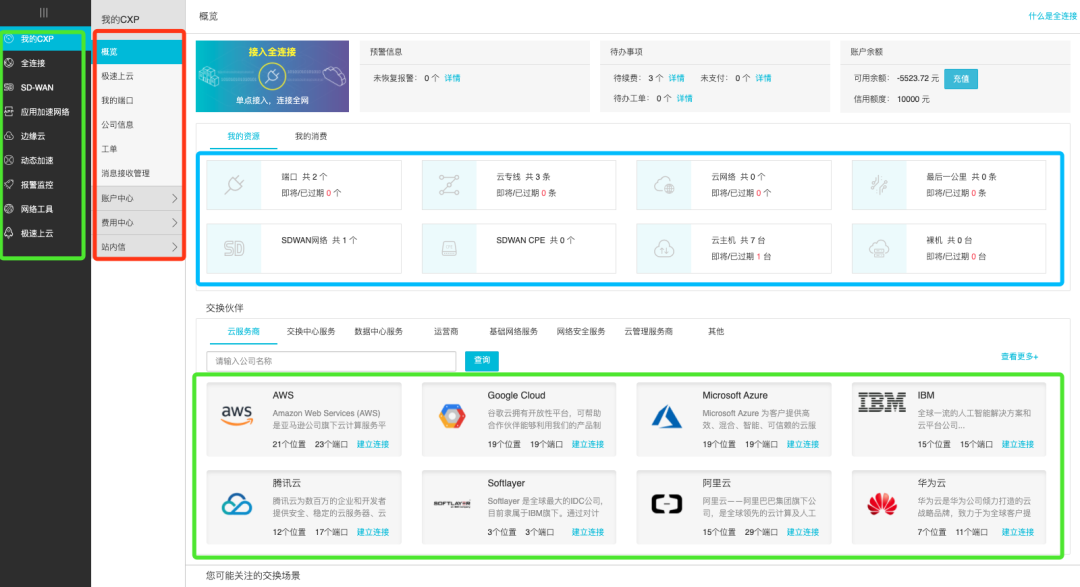
Task: Click 建立连接 link for 阿里云
Action: (x=802, y=532)
